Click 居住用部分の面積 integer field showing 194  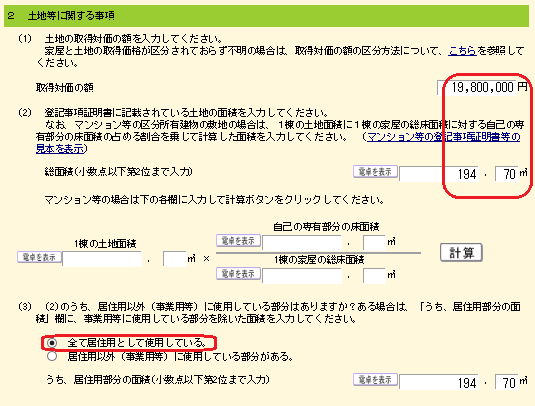coord(439,382)
